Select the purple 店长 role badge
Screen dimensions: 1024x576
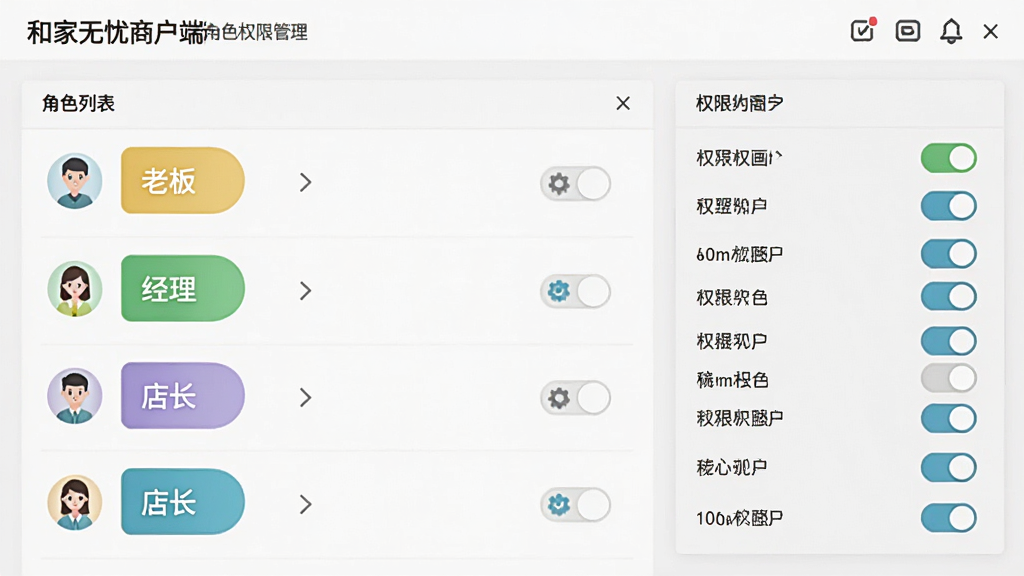pyautogui.click(x=183, y=396)
